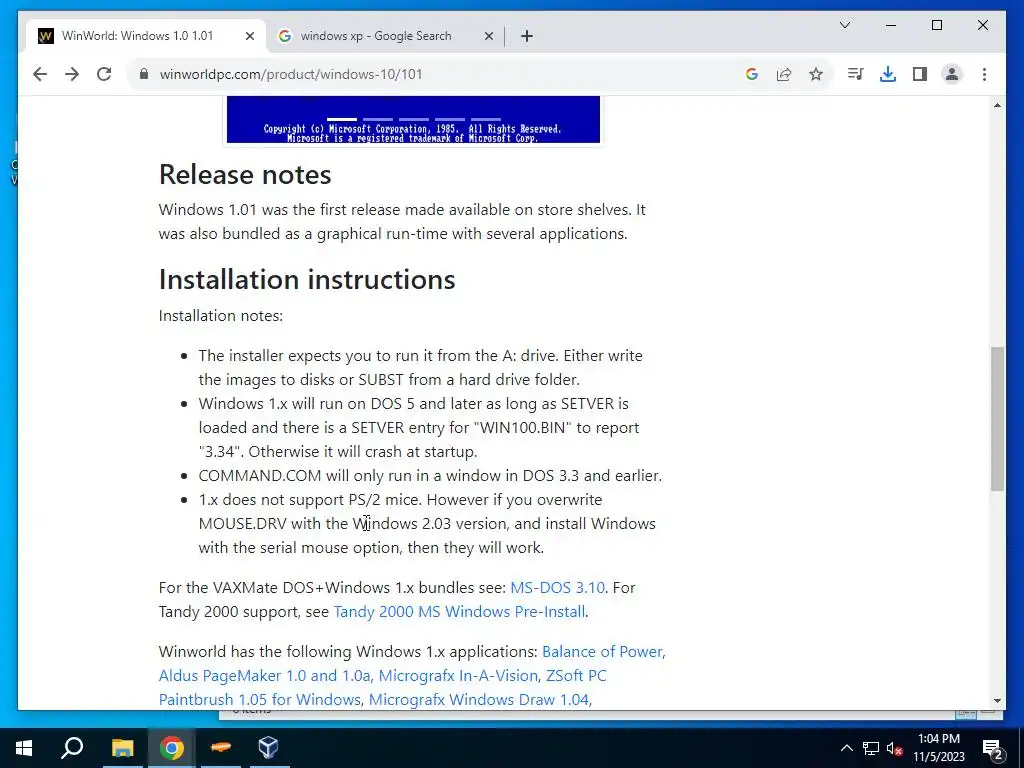Share this page via the share icon
The height and width of the screenshot is (768, 1024).
click(x=784, y=74)
